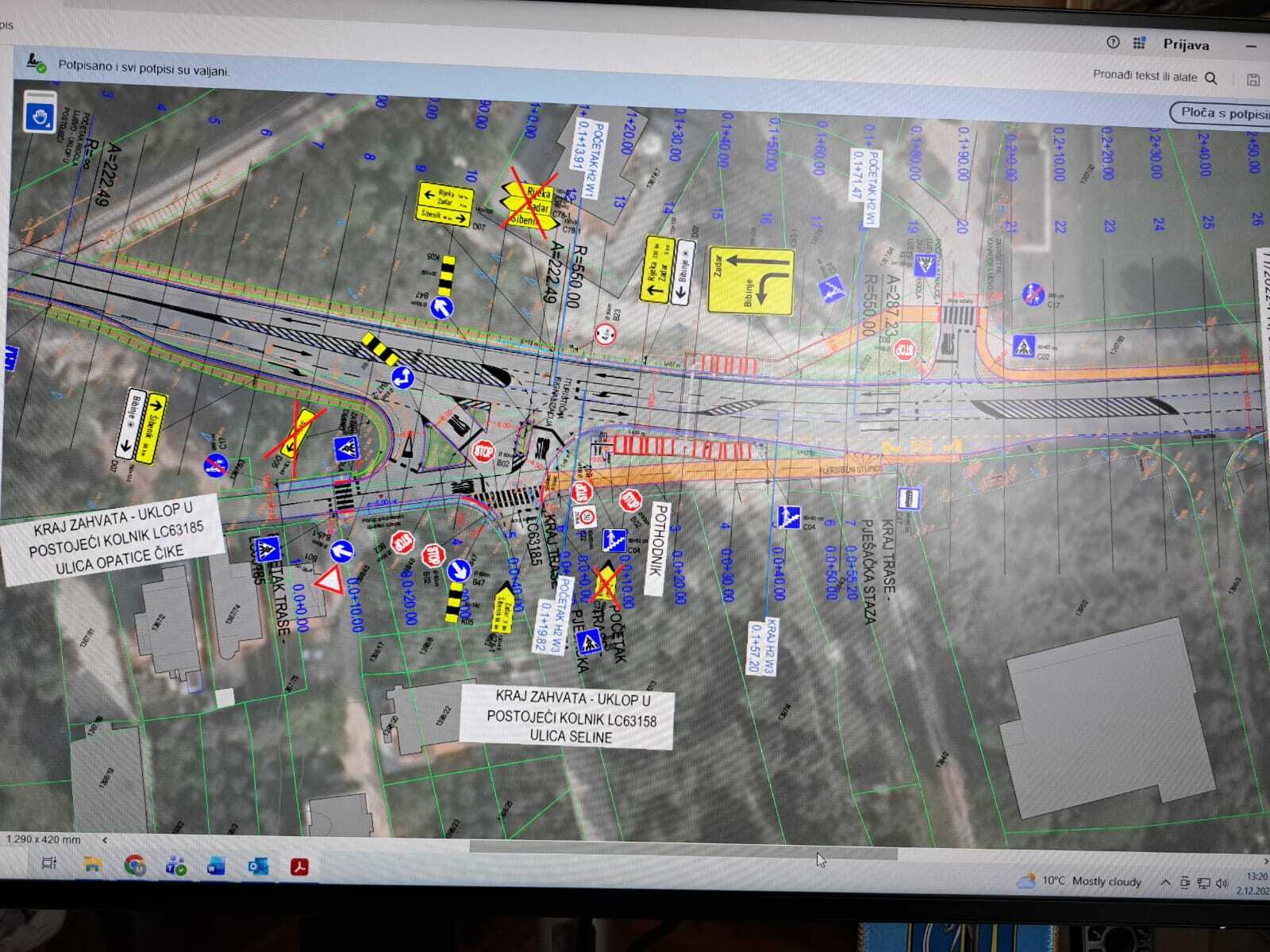Expand the hidden system tray icons chevron
This screenshot has width=1270, height=952.
click(x=1165, y=882)
